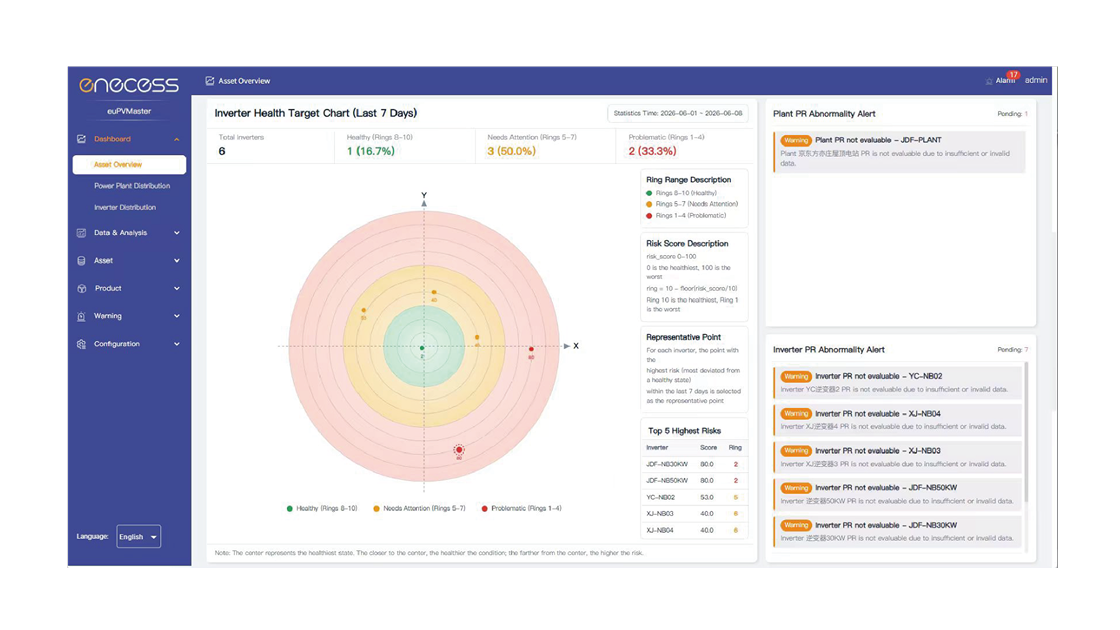Expand the Data & Analysis menu chevron
Screen dimensions: 1120x630
(176, 233)
